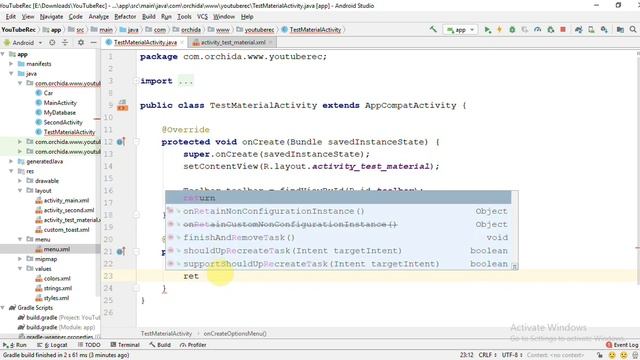Open Project Structure icon in toolbar
Image resolution: width=640 pixels, height=360 pixels.
click(x=620, y=29)
